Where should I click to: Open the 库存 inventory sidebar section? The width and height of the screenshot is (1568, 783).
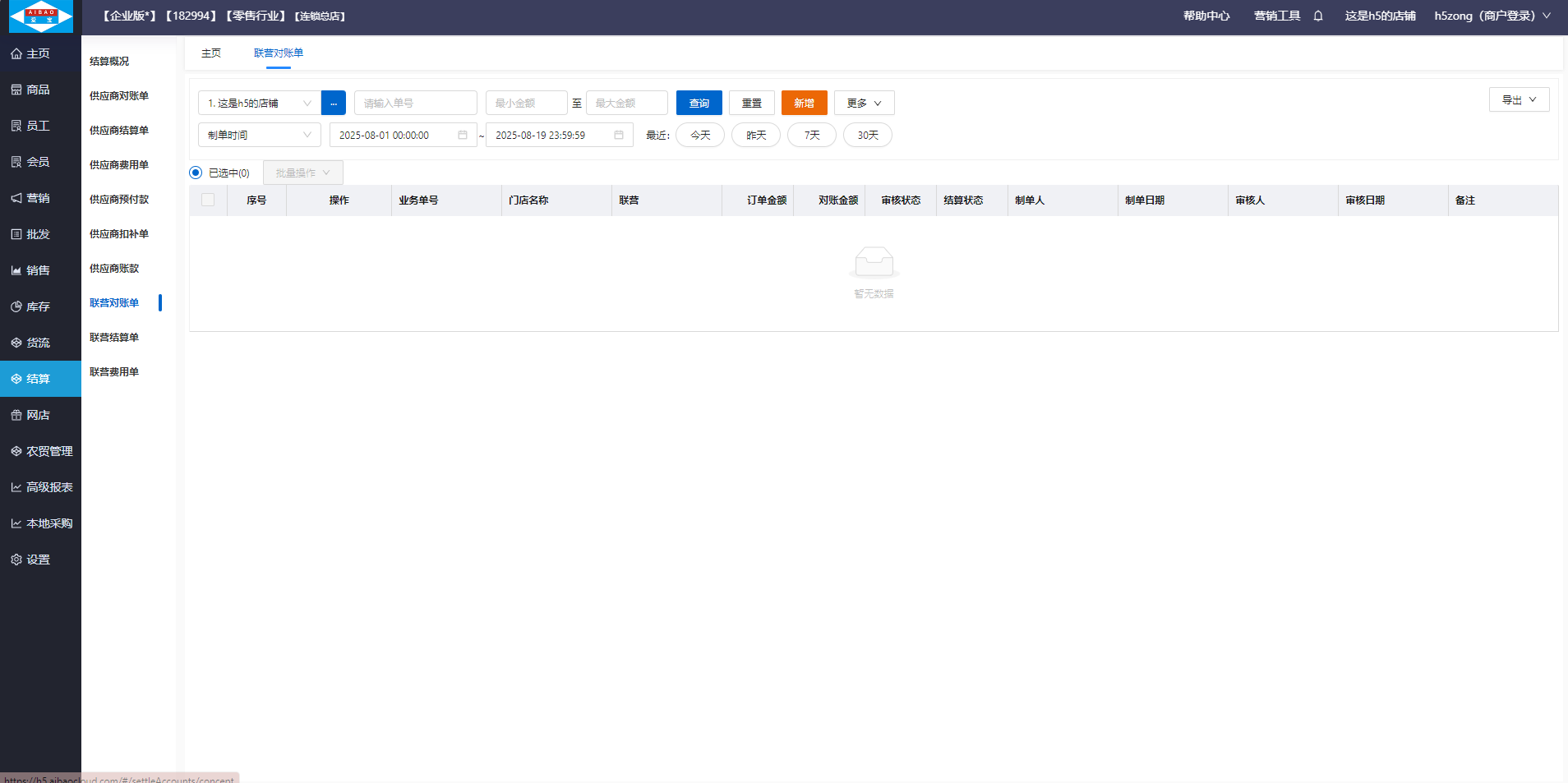pos(38,306)
